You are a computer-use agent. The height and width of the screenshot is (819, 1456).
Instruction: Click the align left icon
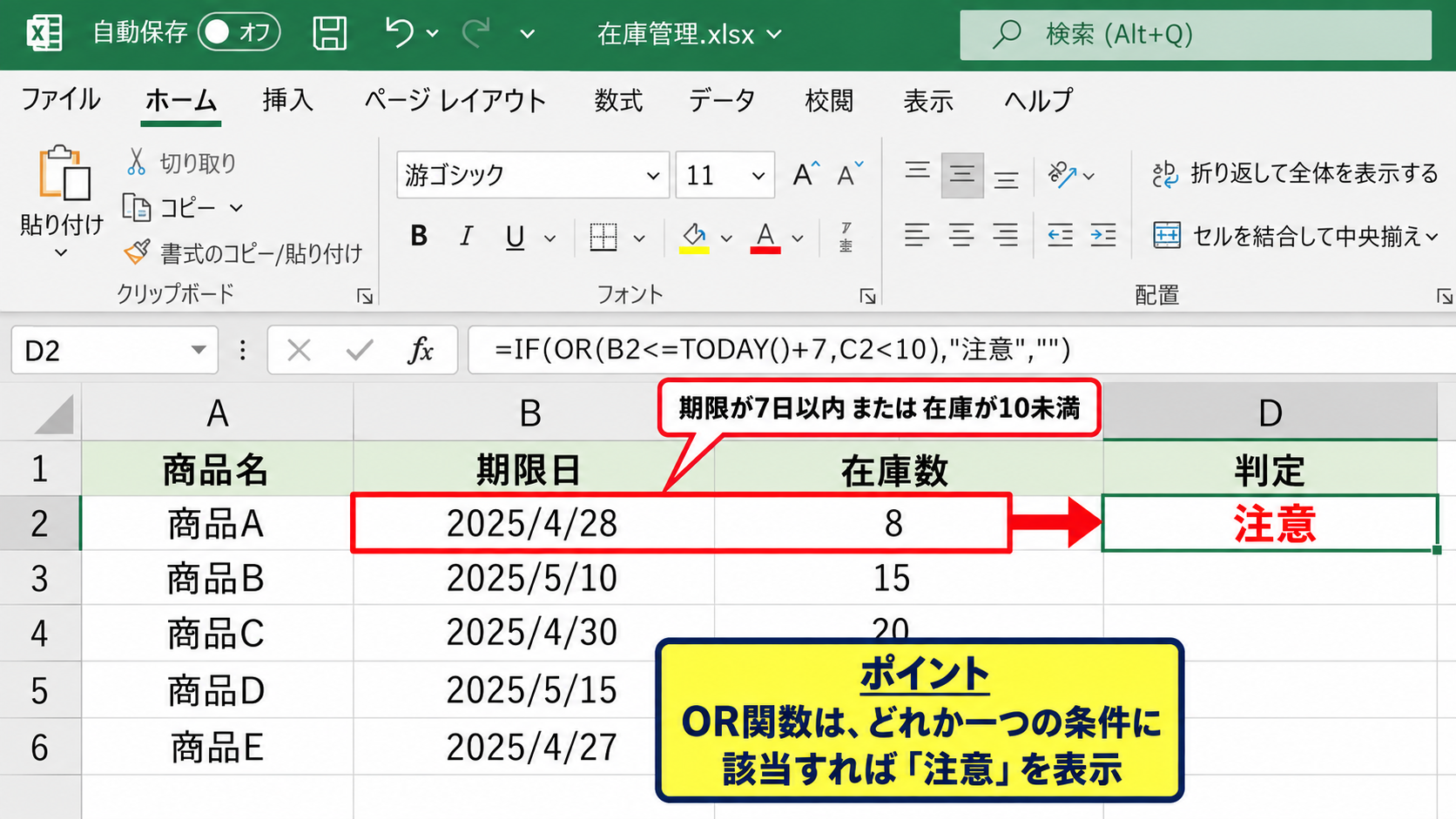(x=917, y=235)
